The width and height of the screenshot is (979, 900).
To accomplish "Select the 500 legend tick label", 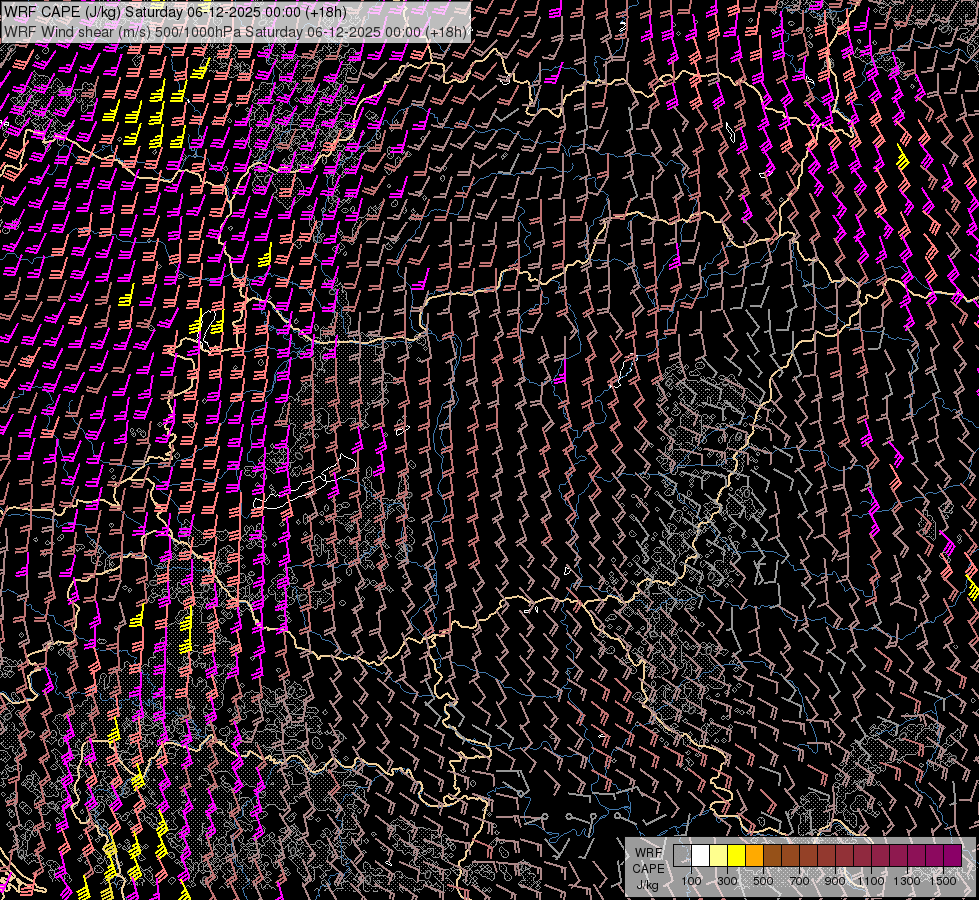I will tap(763, 881).
